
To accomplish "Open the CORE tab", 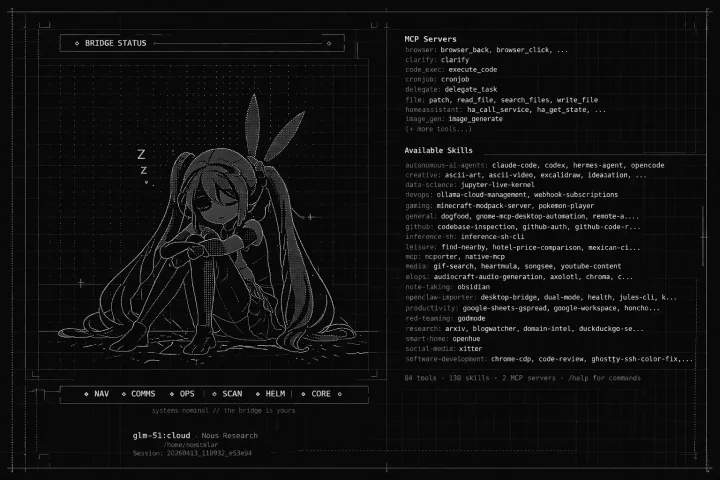I will (x=321, y=394).
